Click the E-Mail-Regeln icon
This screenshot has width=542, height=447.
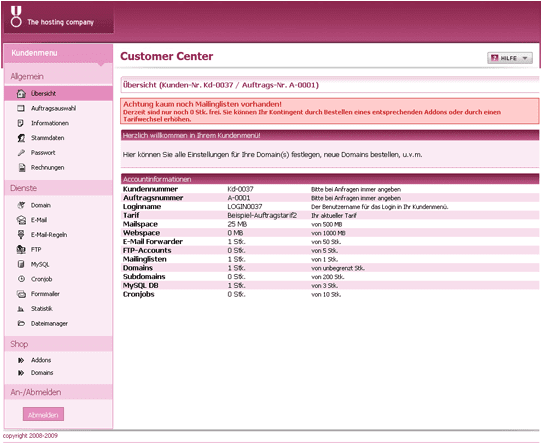(21, 234)
